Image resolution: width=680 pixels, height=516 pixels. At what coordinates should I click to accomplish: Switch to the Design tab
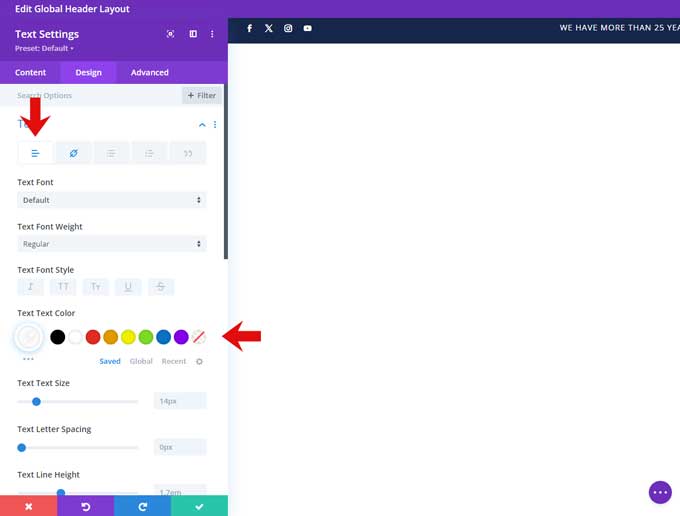click(88, 72)
